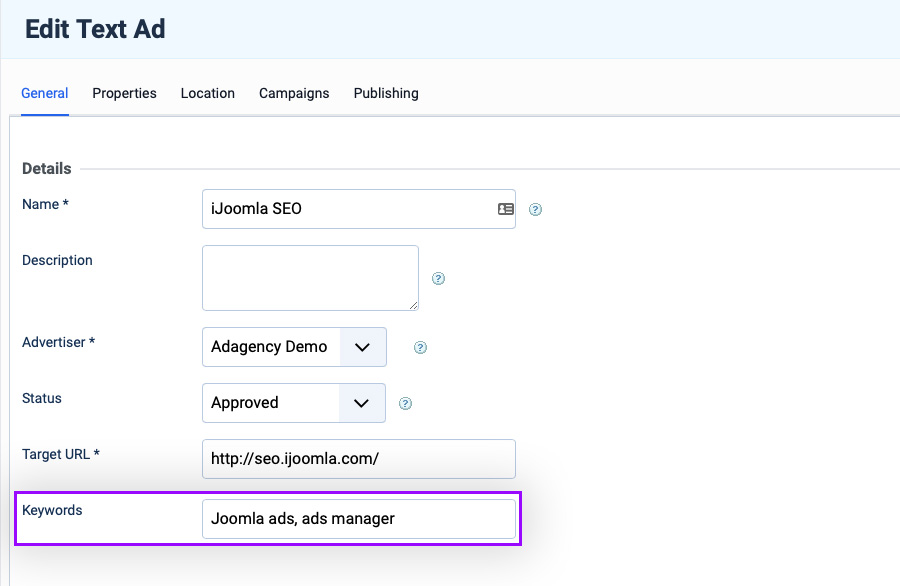Viewport: 900px width, 586px height.
Task: Click the Details section heading
Action: coord(46,169)
